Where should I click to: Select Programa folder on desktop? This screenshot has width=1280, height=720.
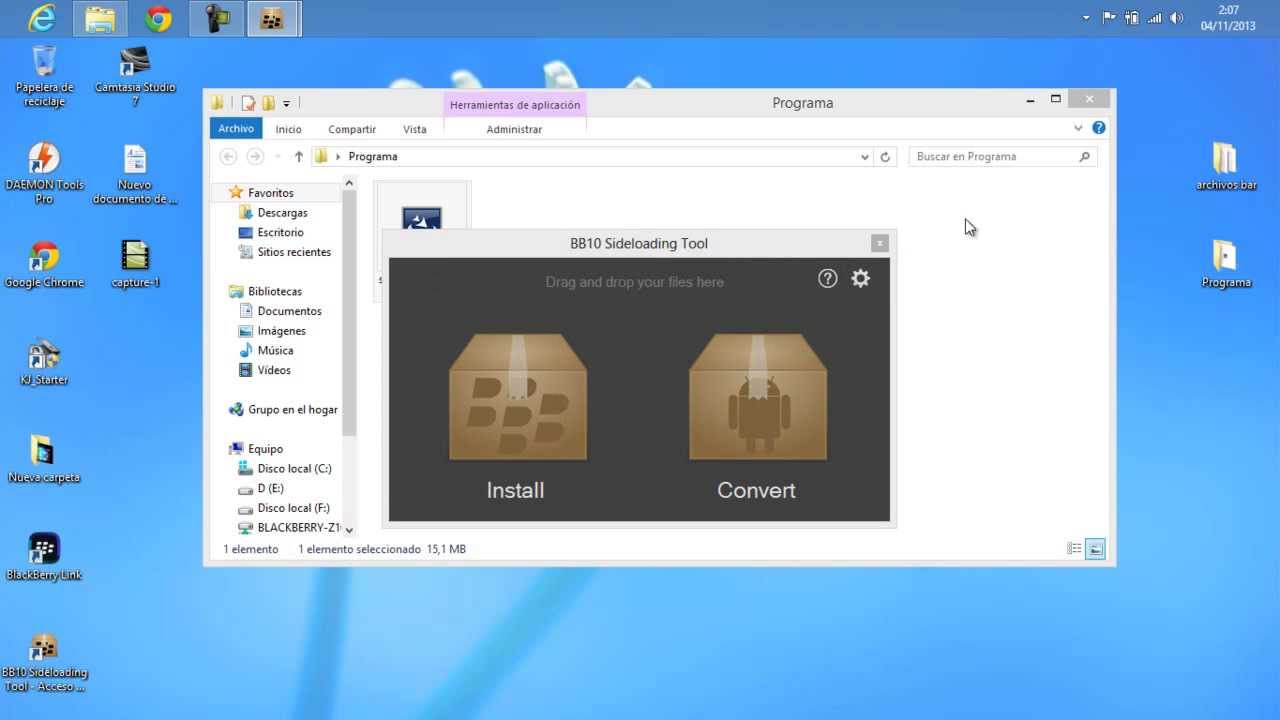(1226, 264)
